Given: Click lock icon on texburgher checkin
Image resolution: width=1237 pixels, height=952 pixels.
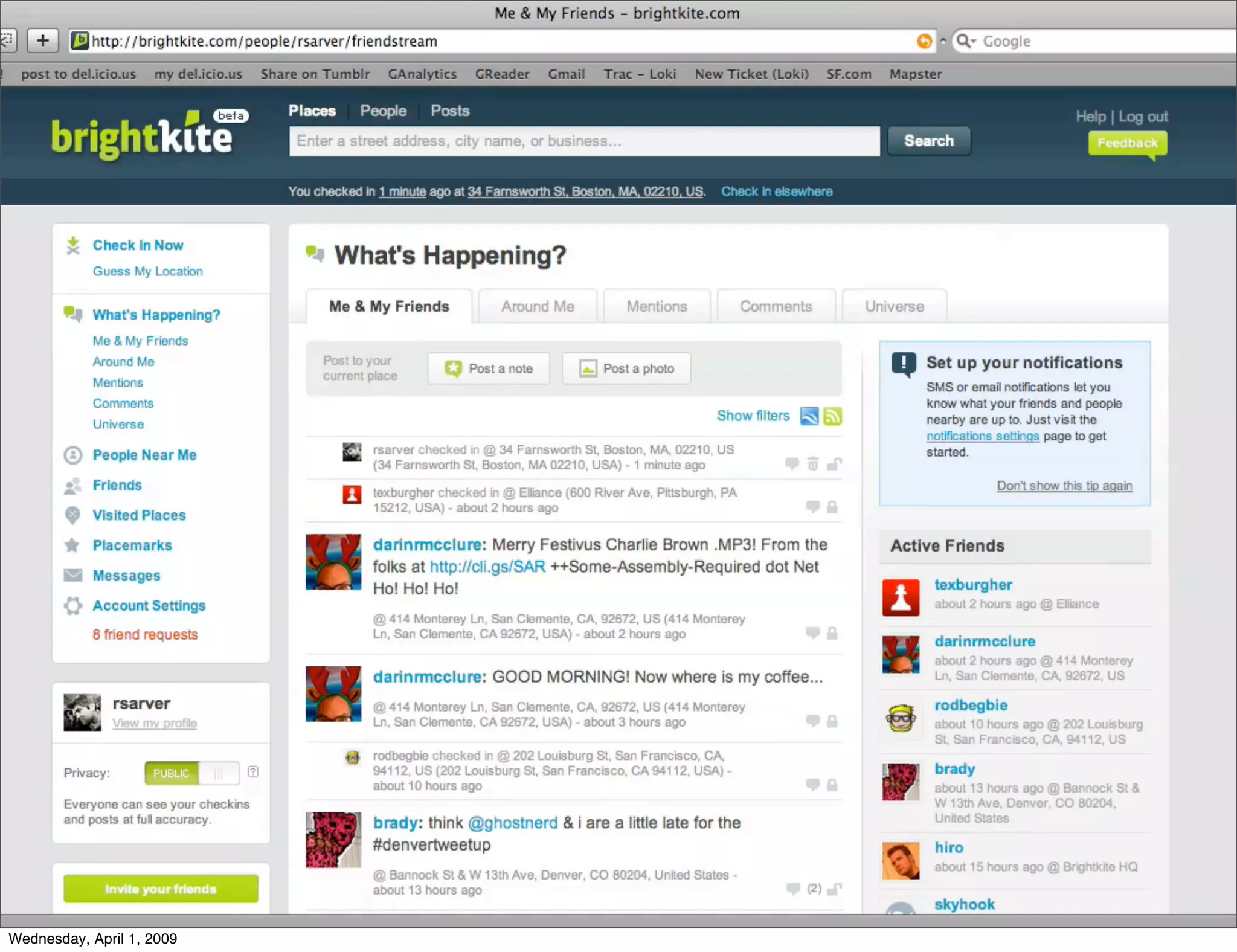Looking at the screenshot, I should point(832,506).
